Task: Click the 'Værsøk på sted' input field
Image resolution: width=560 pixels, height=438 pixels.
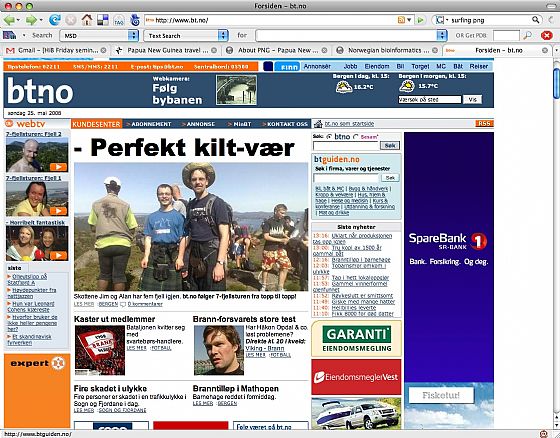Action: 430,100
